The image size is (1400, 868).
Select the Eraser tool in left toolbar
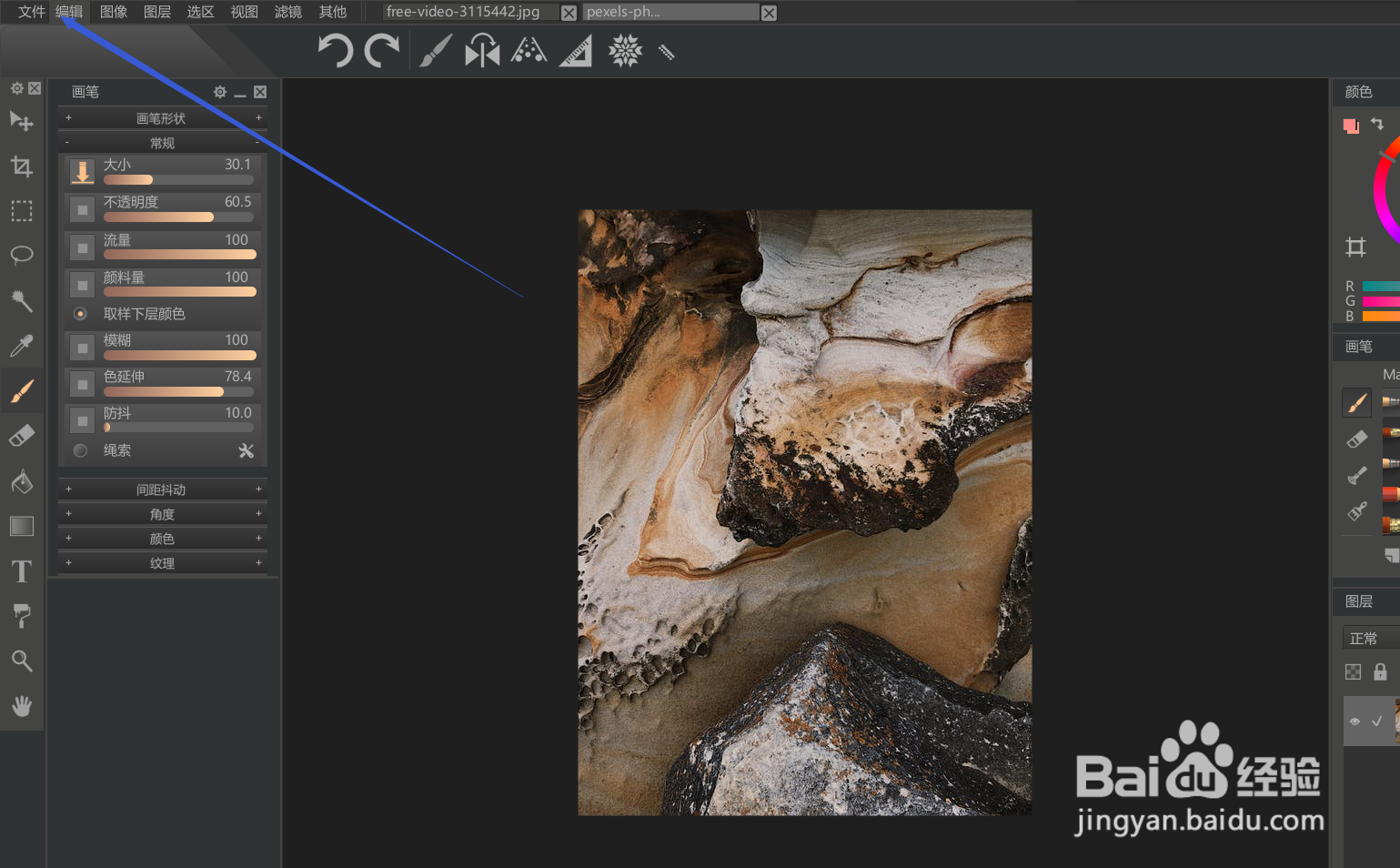pyautogui.click(x=22, y=436)
